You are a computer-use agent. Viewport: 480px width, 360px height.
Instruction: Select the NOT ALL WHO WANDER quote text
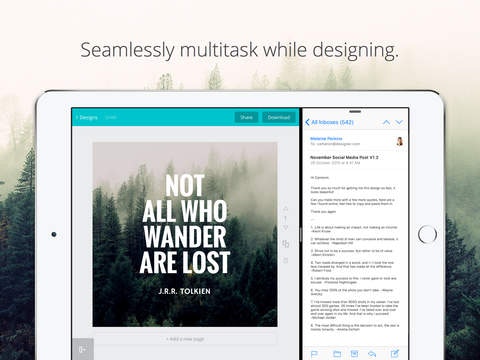click(185, 224)
